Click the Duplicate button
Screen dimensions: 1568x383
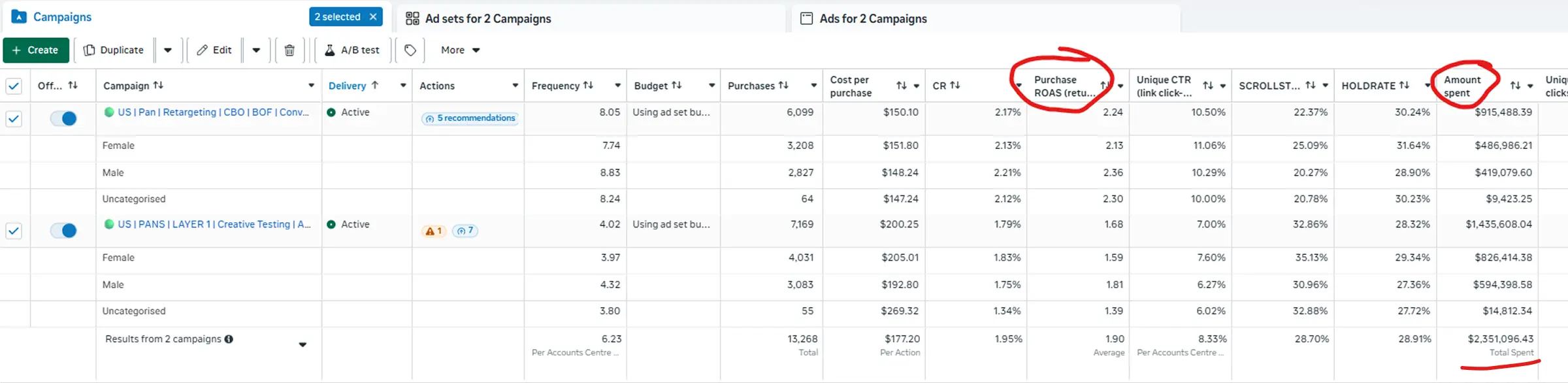tap(114, 50)
